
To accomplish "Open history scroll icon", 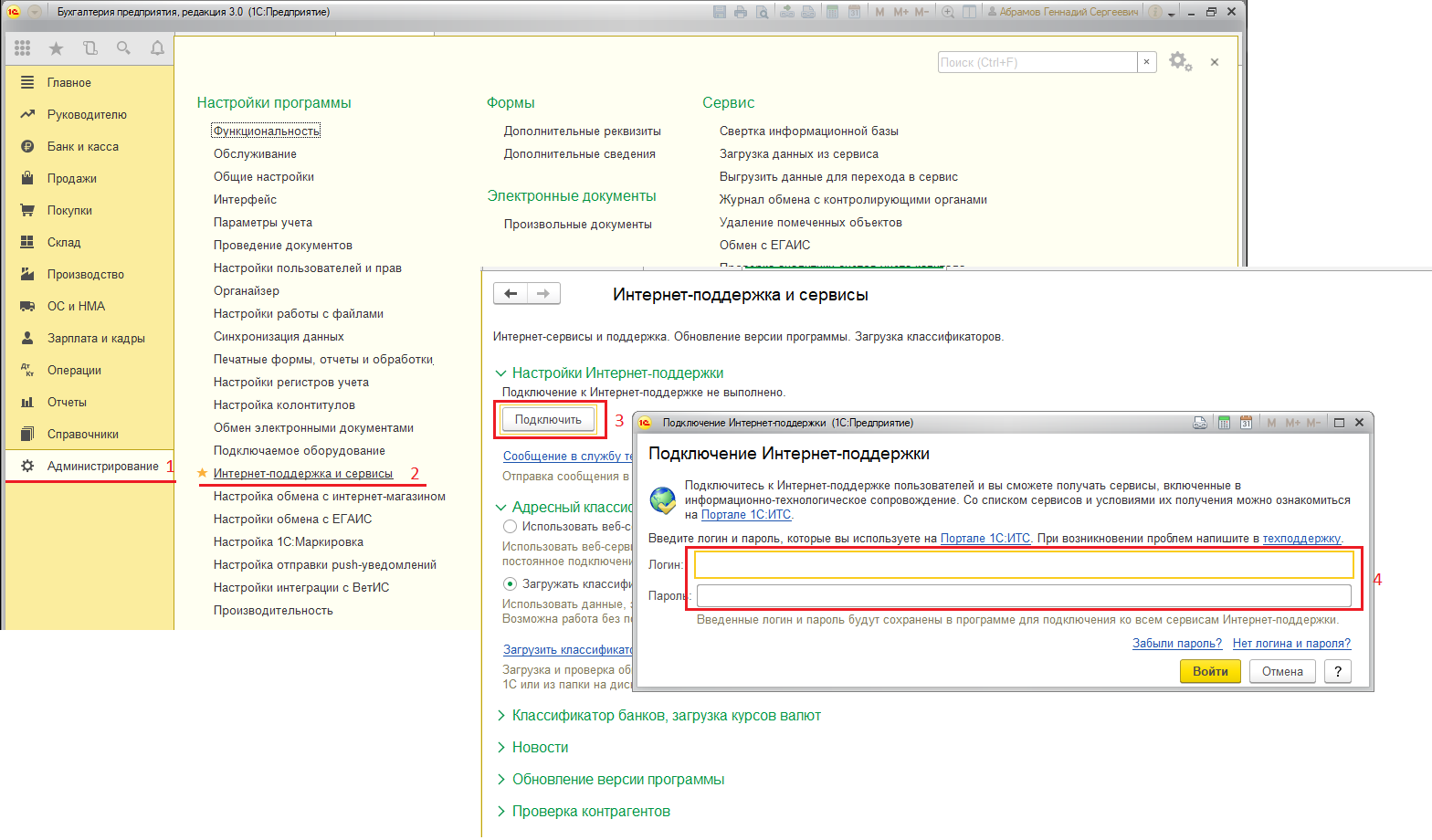I will 89,48.
